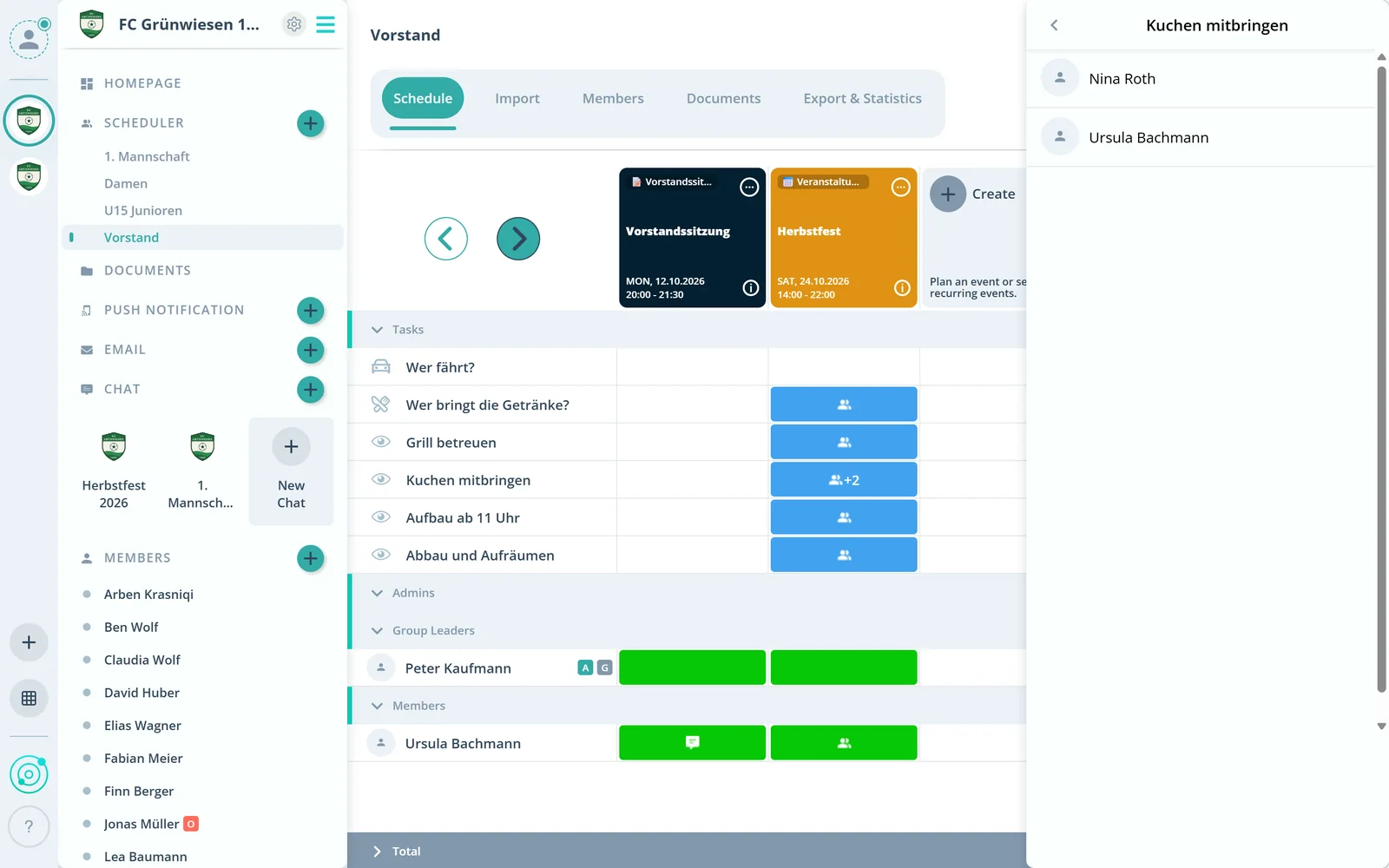The image size is (1389, 868).
Task: Start a New Chat
Action: [291, 471]
